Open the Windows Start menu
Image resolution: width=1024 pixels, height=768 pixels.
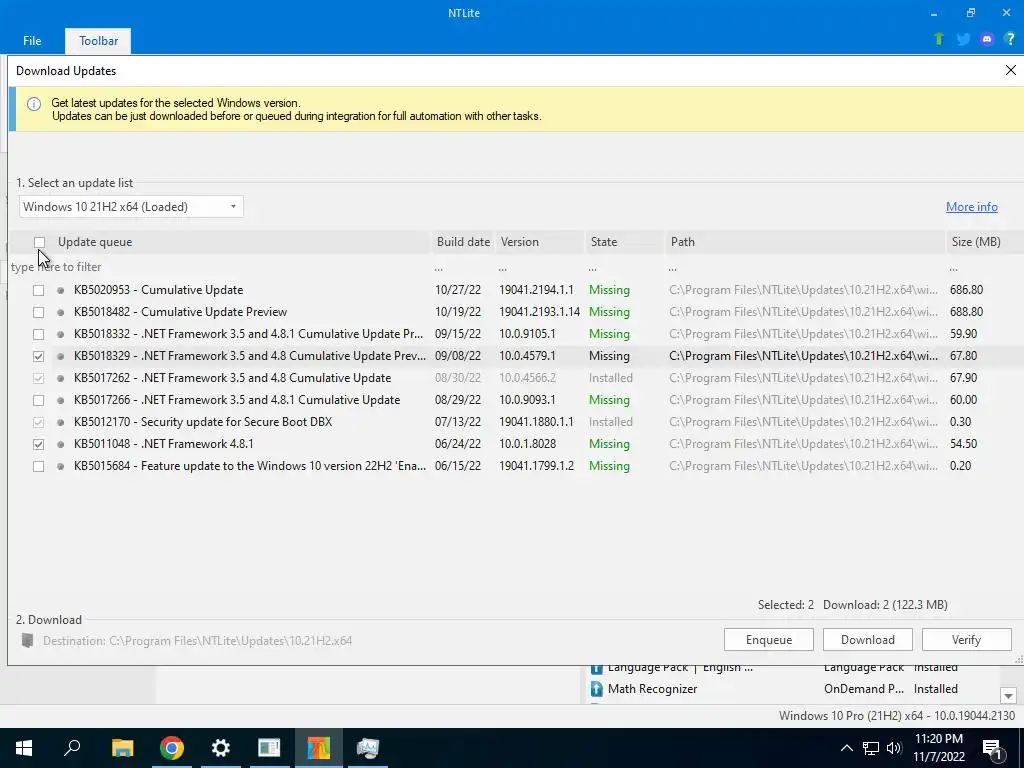[x=24, y=748]
